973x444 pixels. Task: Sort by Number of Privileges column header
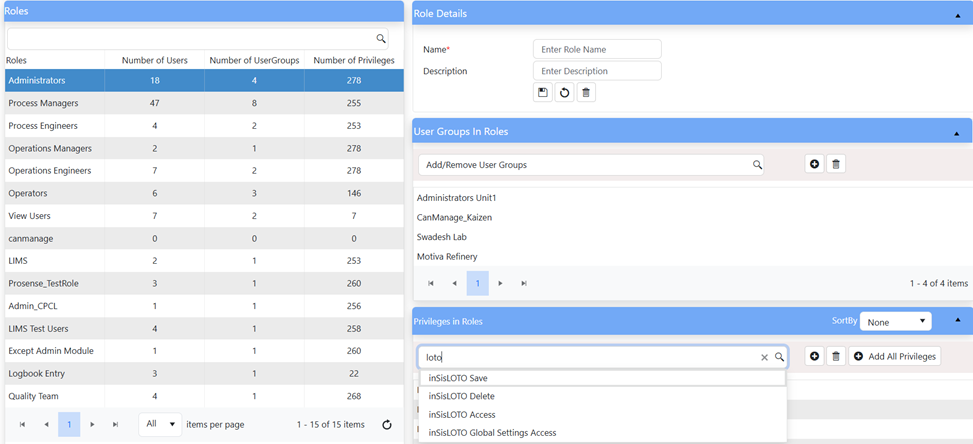click(x=354, y=61)
